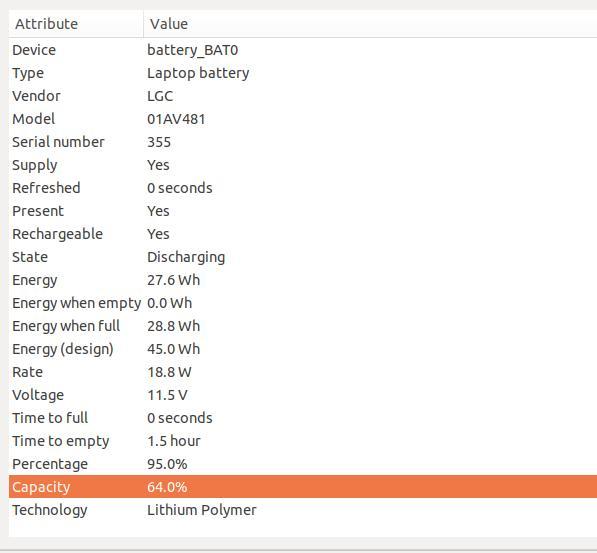
Task: Select the Capacity row
Action: [303, 487]
